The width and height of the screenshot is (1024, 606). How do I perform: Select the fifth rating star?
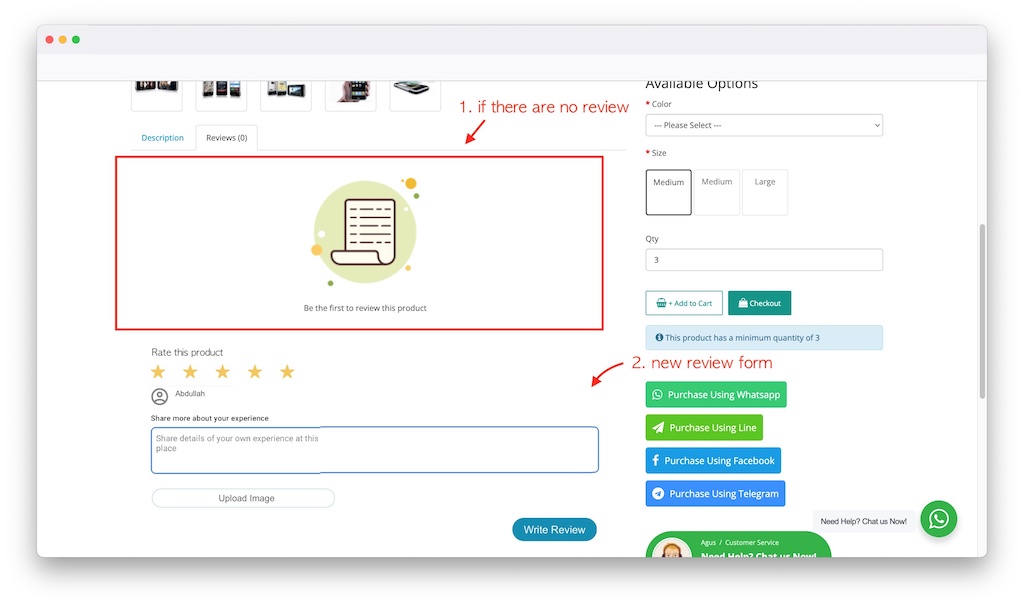(x=287, y=370)
